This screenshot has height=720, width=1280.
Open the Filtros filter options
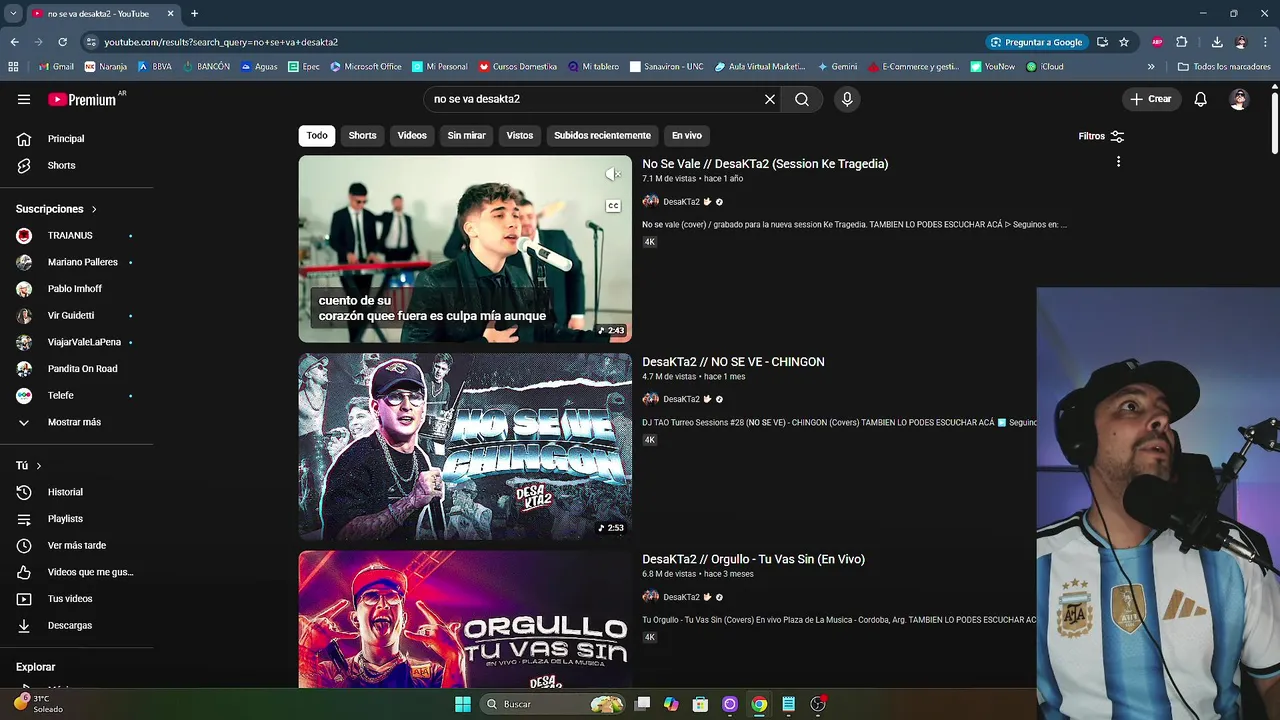[x=1101, y=136]
